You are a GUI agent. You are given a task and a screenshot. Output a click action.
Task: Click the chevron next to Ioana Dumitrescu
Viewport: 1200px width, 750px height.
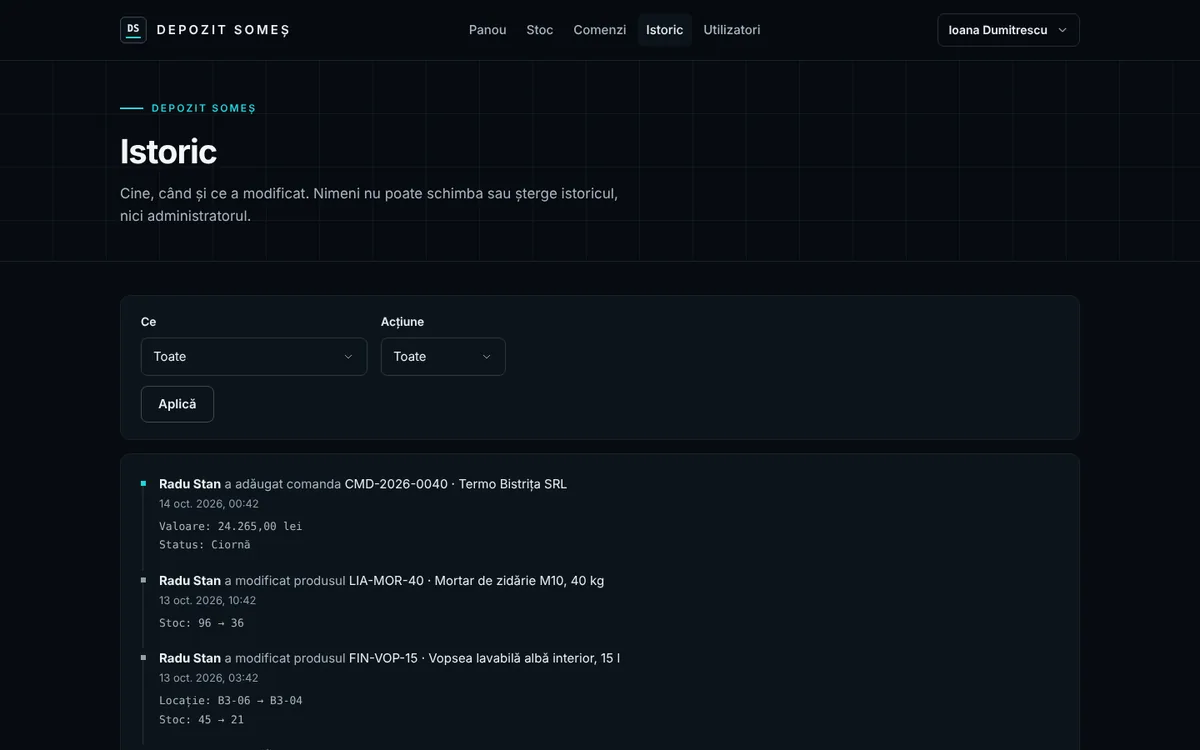(1062, 30)
